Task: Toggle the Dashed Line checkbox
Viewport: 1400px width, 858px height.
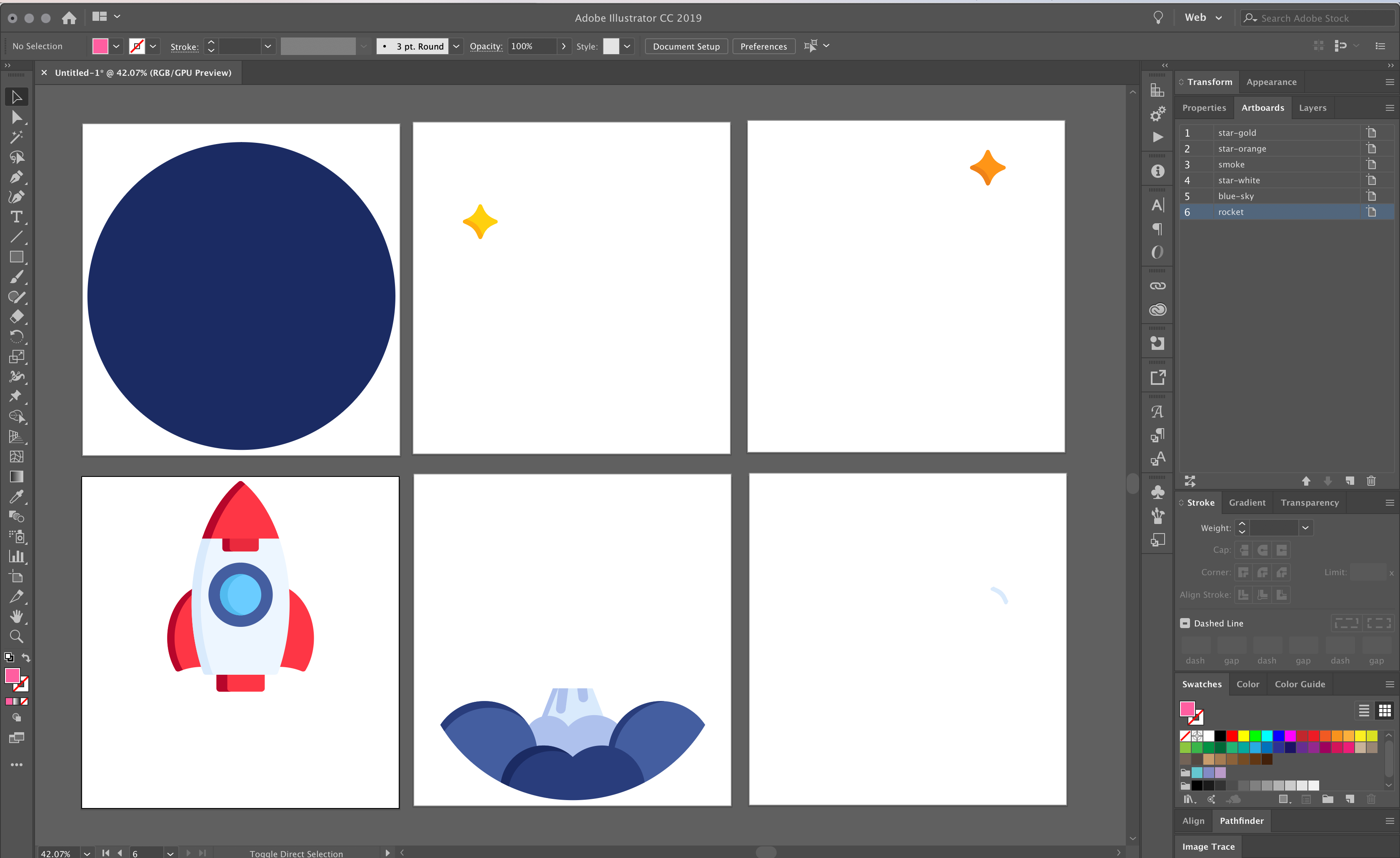Action: coord(1185,623)
